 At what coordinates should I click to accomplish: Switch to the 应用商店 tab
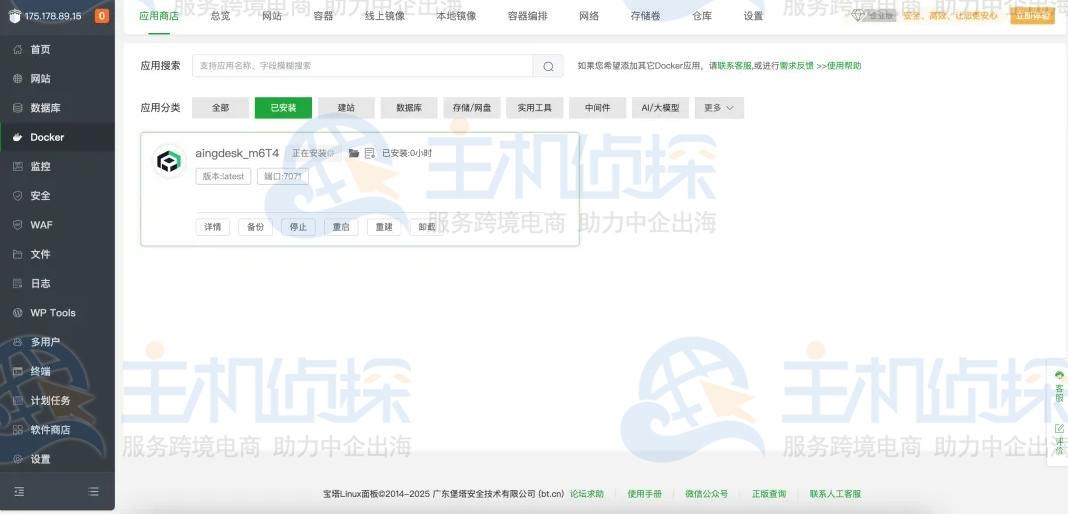(x=159, y=16)
